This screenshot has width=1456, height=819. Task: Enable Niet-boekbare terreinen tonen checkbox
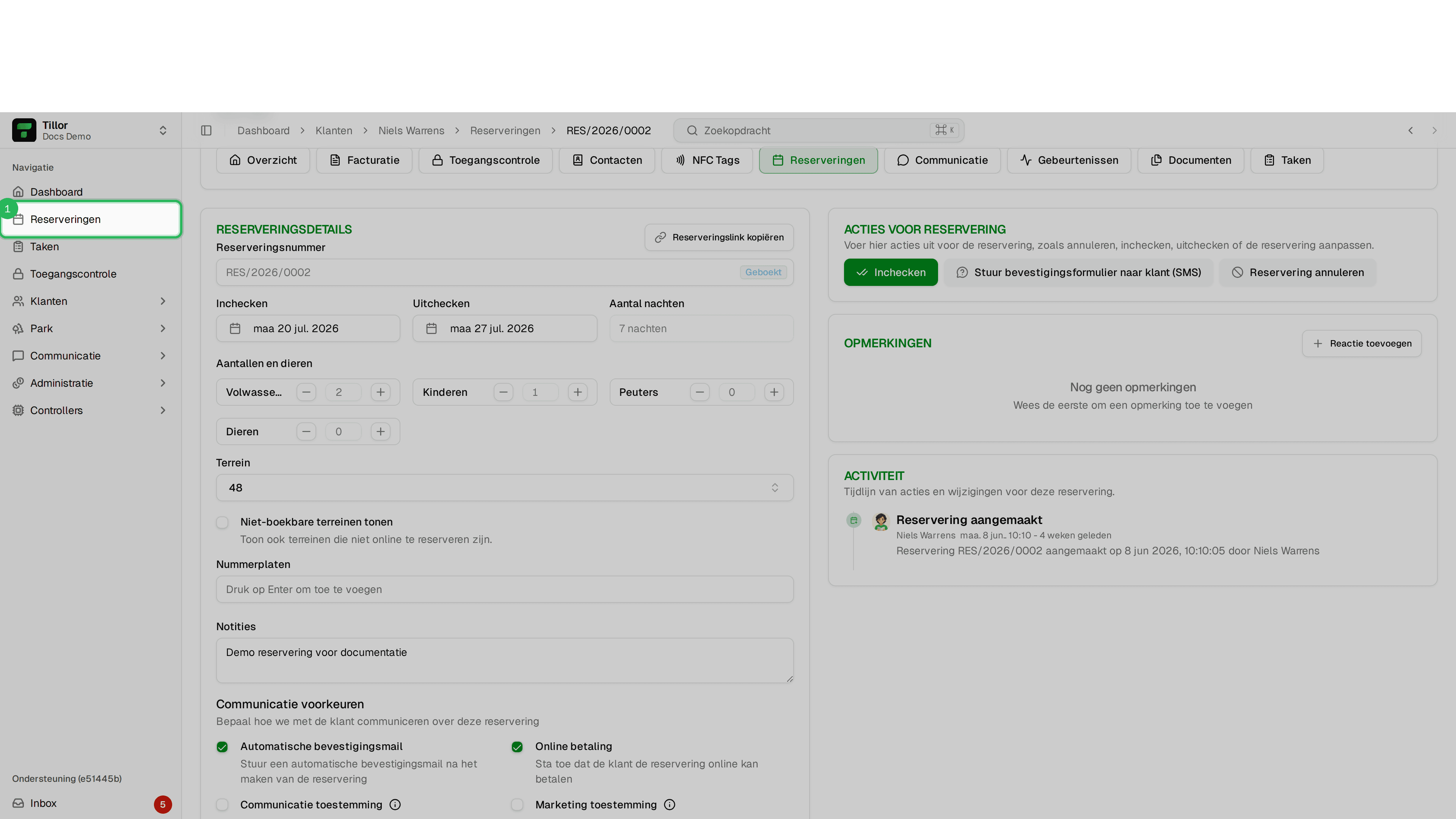click(222, 522)
